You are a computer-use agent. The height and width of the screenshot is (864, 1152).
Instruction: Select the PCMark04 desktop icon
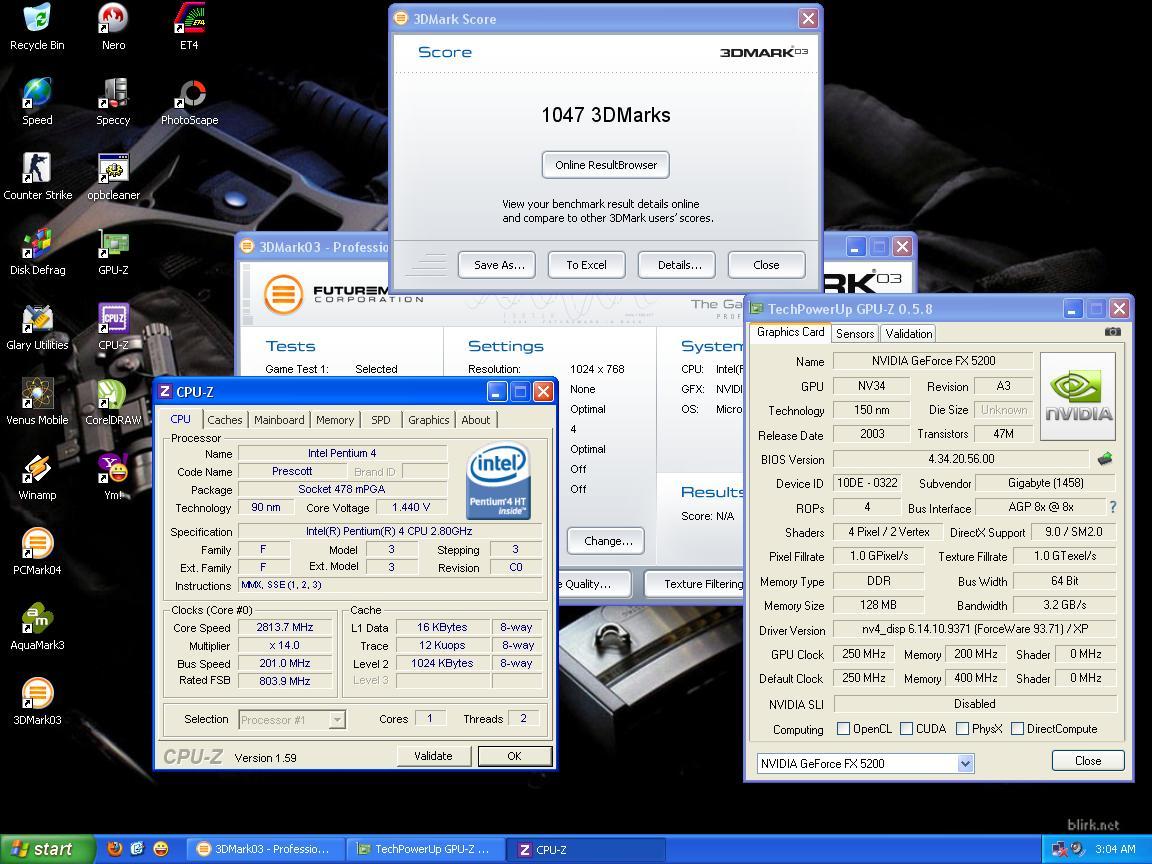pos(37,552)
